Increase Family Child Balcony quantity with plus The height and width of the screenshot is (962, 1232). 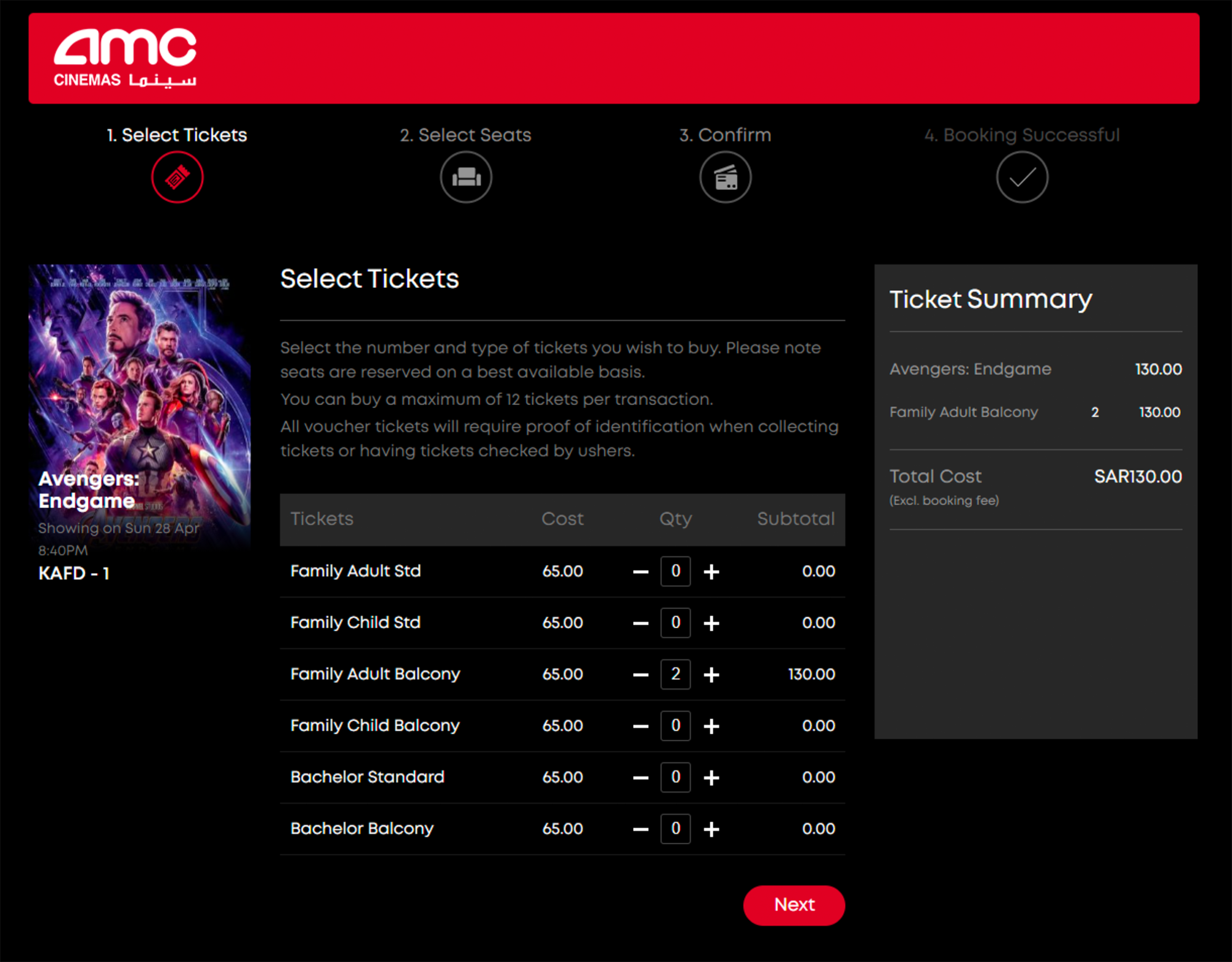(x=711, y=727)
